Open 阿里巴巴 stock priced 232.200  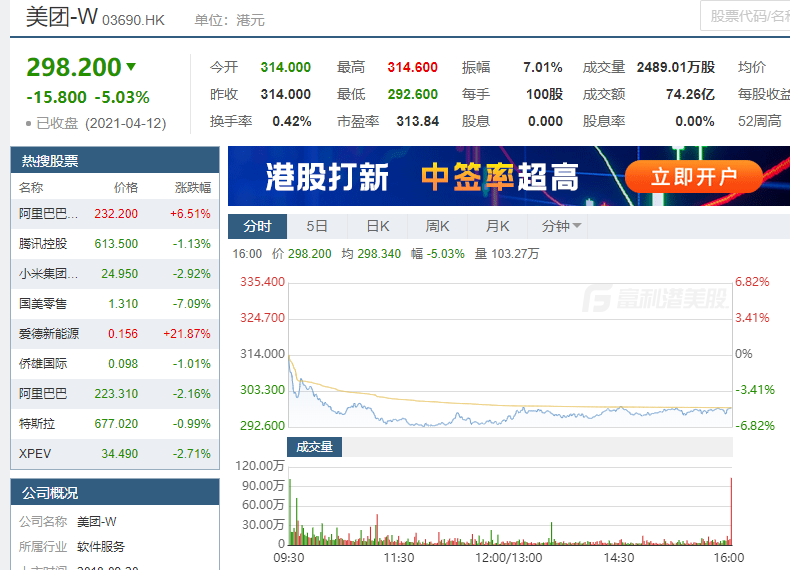(115, 214)
